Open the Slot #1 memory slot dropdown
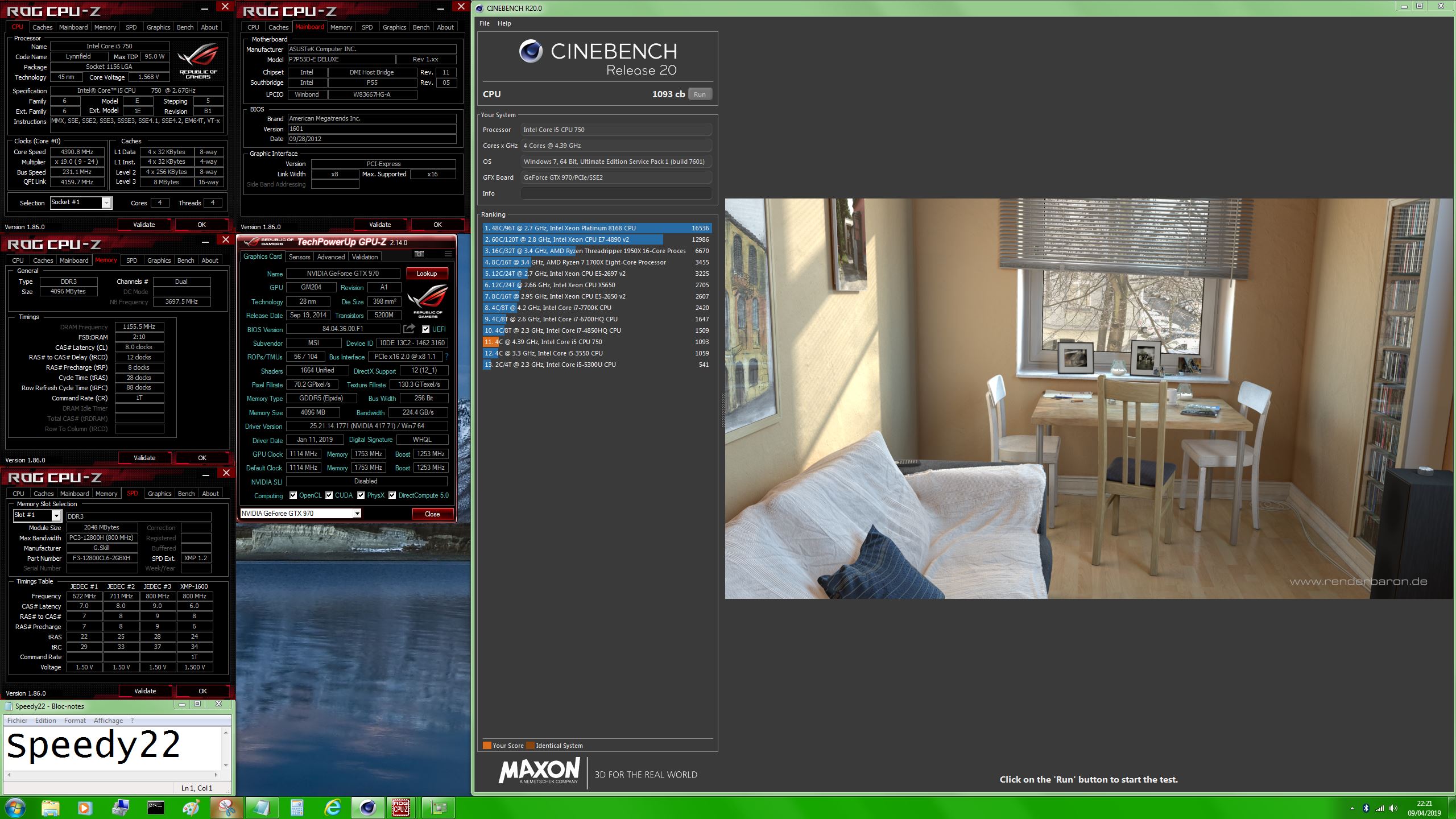 click(x=56, y=515)
